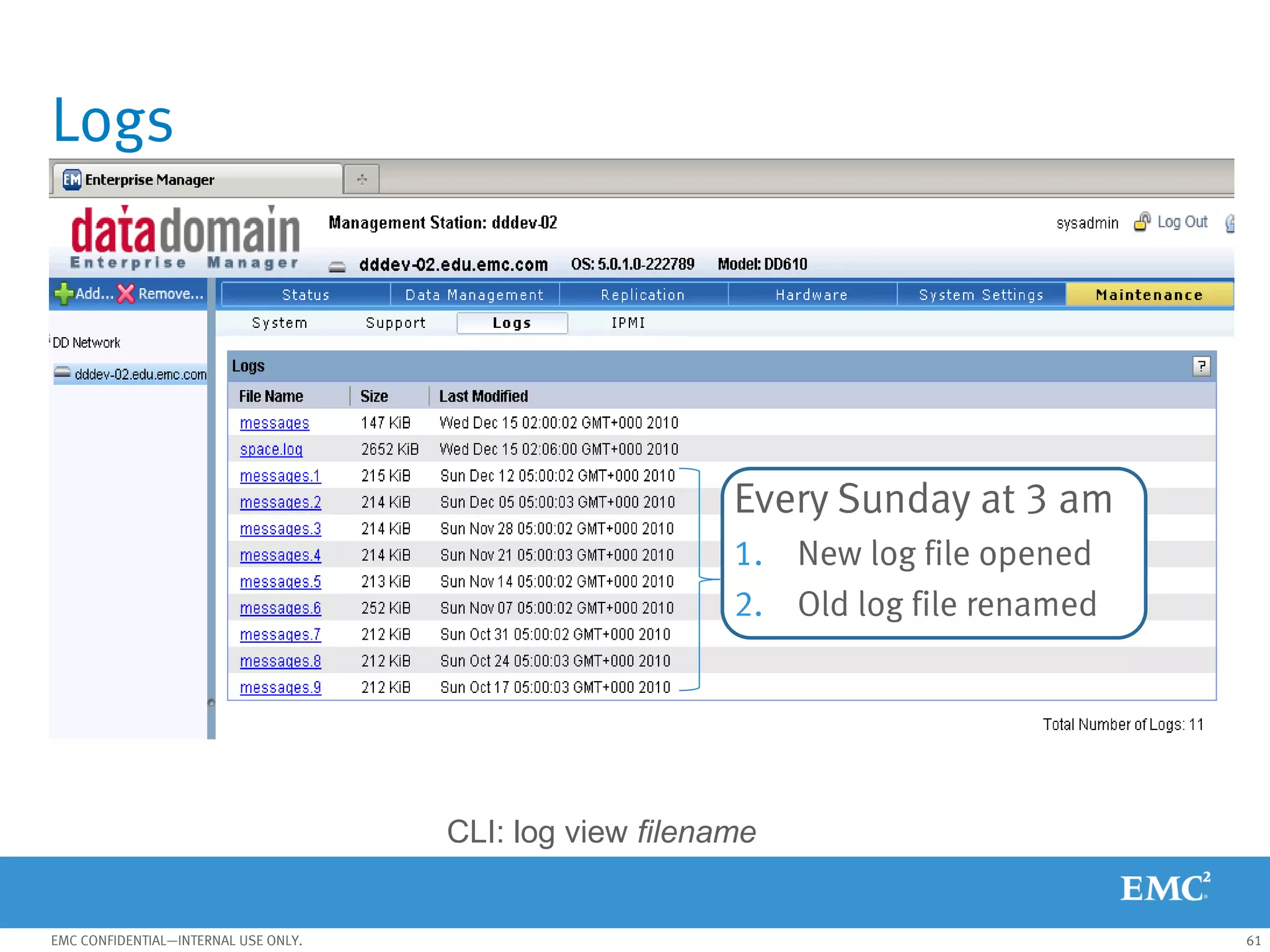Open the messages.4 log link
This screenshot has height=952, width=1270.
click(280, 555)
